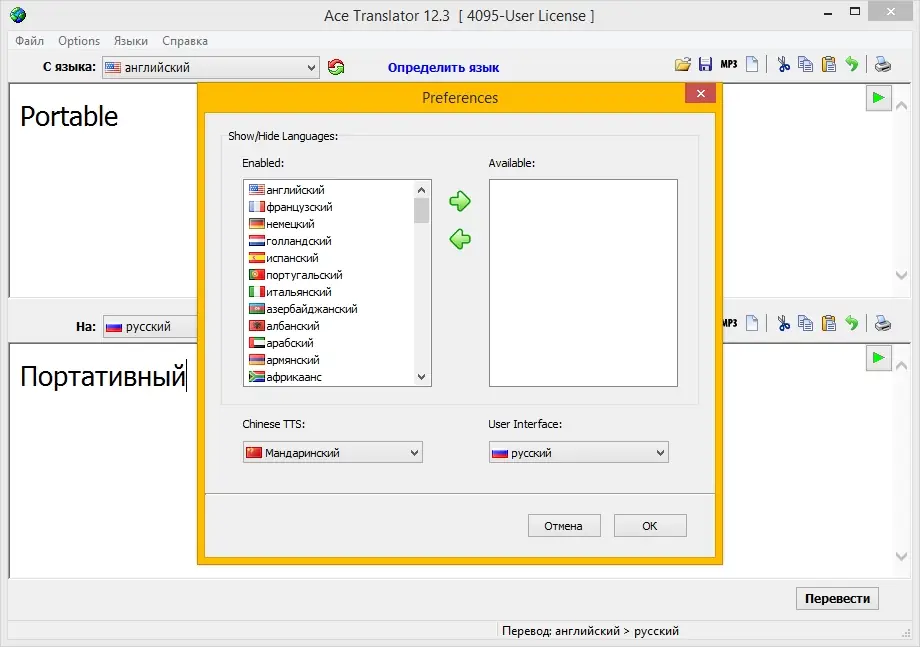
Task: Click the source text Portable
Action: point(69,116)
